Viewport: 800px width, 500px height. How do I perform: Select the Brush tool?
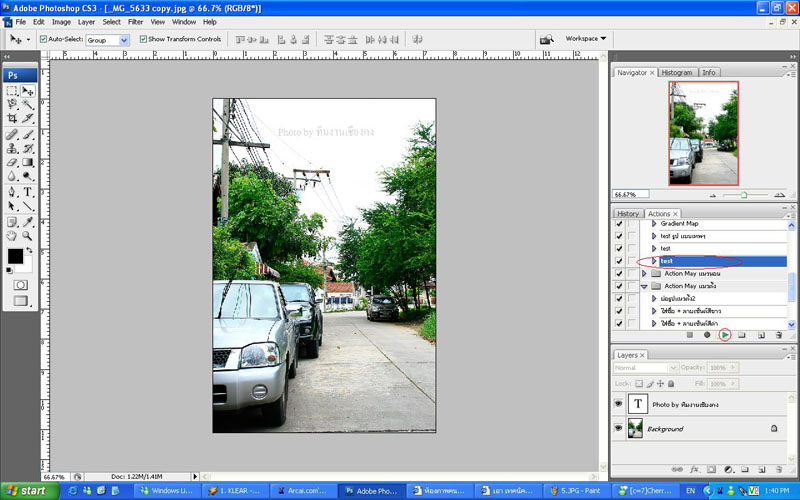pyautogui.click(x=28, y=135)
